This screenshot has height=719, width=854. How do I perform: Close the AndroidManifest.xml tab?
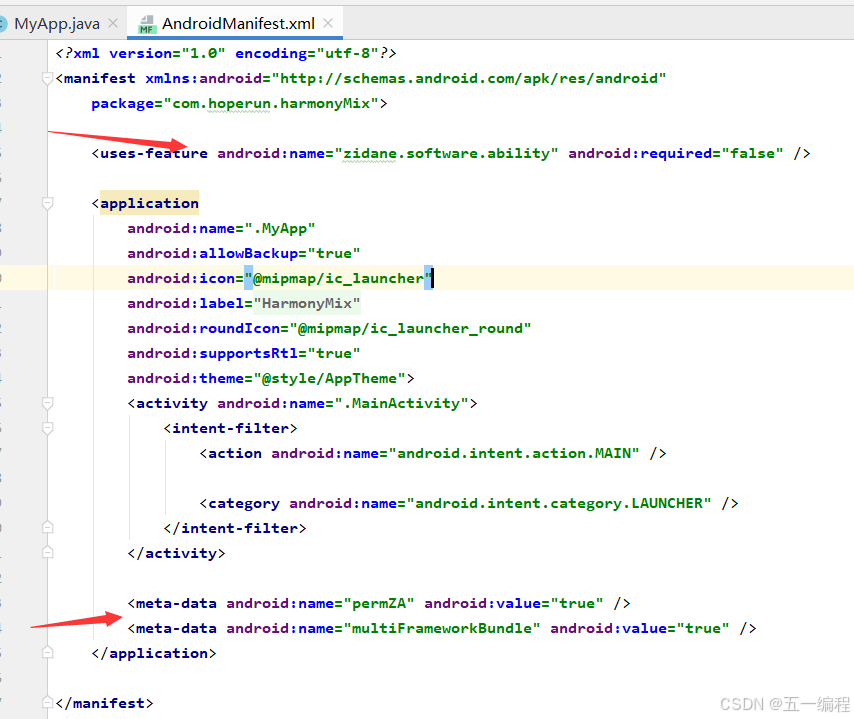pos(328,23)
